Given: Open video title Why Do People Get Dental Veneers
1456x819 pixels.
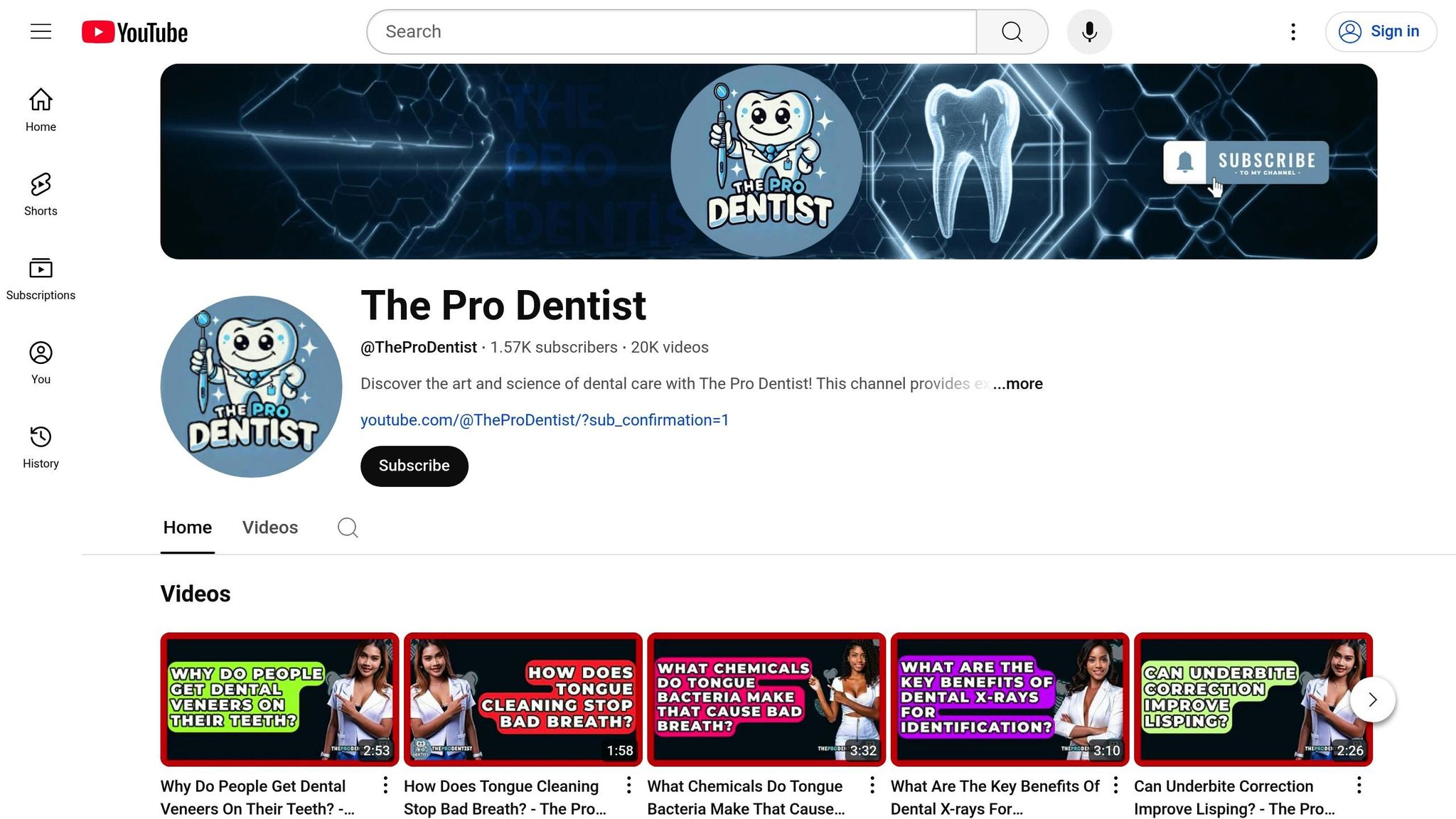Looking at the screenshot, I should [x=257, y=798].
